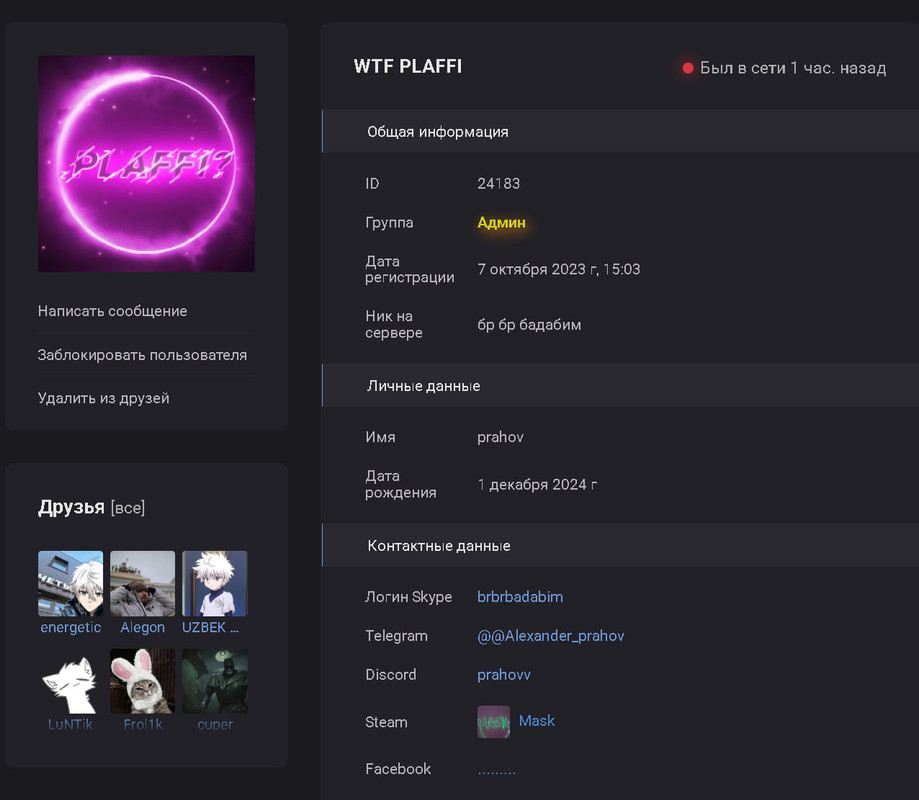
Task: Click the Ник на сервере field label
Action: [394, 324]
